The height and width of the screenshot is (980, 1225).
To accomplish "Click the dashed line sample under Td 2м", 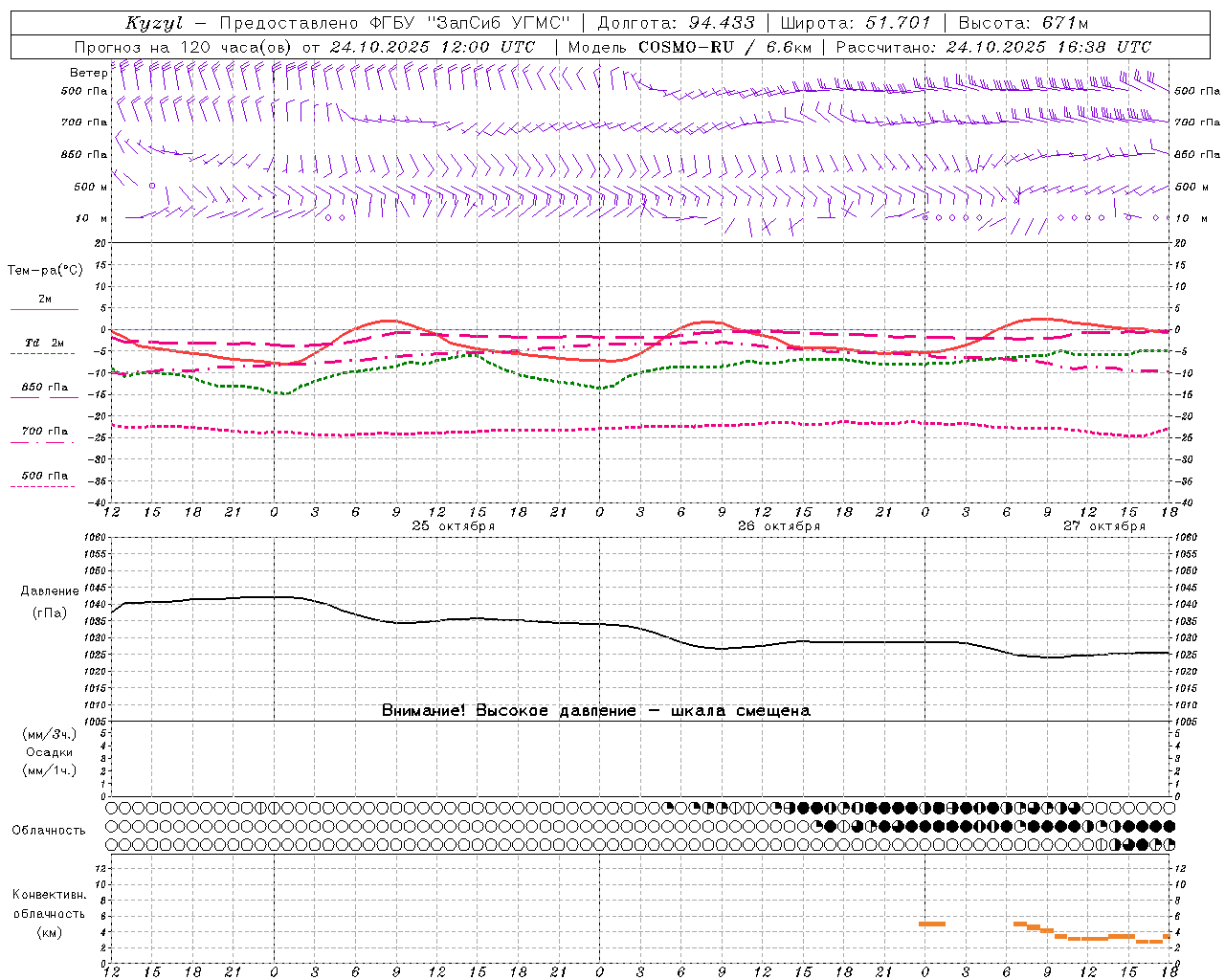I will pyautogui.click(x=42, y=354).
